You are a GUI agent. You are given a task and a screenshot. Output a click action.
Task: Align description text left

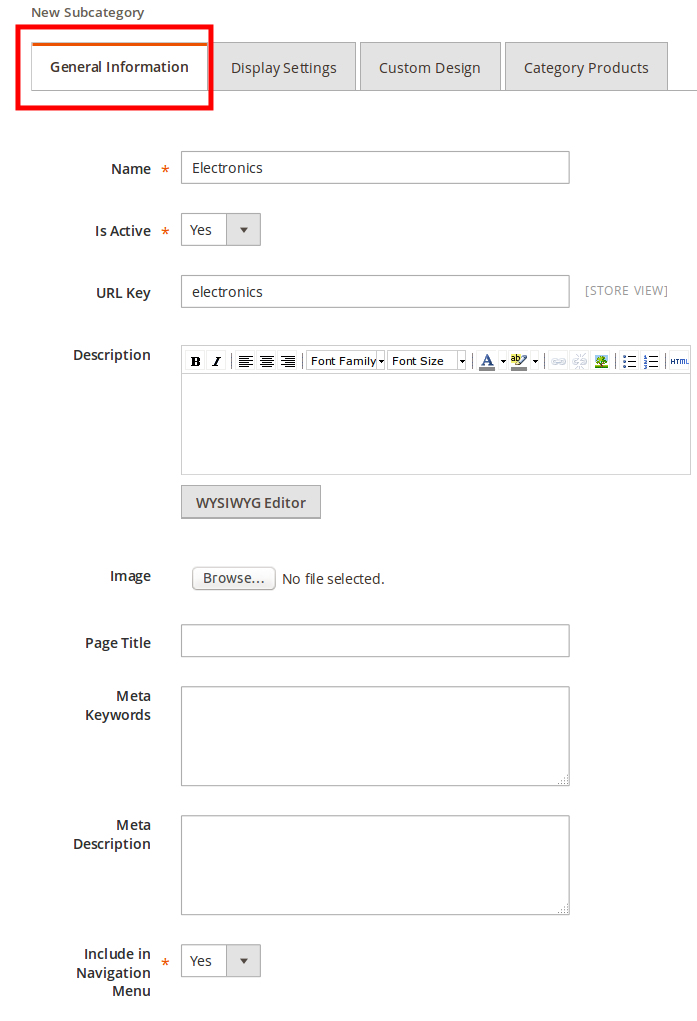tap(246, 361)
